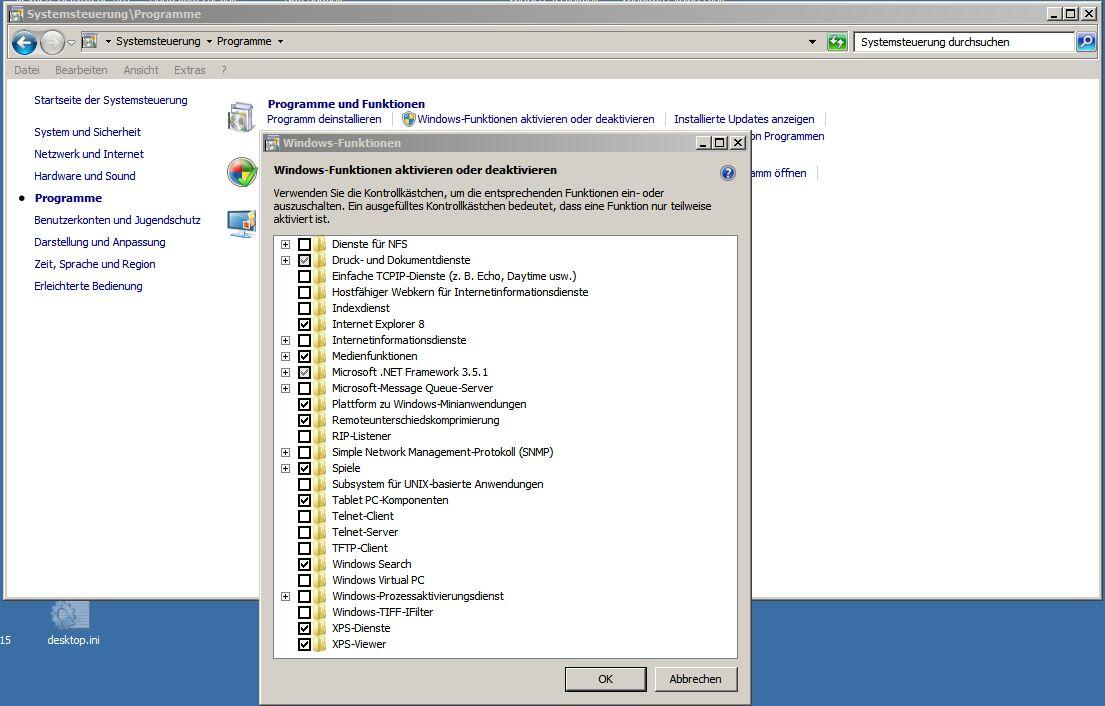1105x706 pixels.
Task: Open Netzwerk und Internet category
Action: point(89,154)
